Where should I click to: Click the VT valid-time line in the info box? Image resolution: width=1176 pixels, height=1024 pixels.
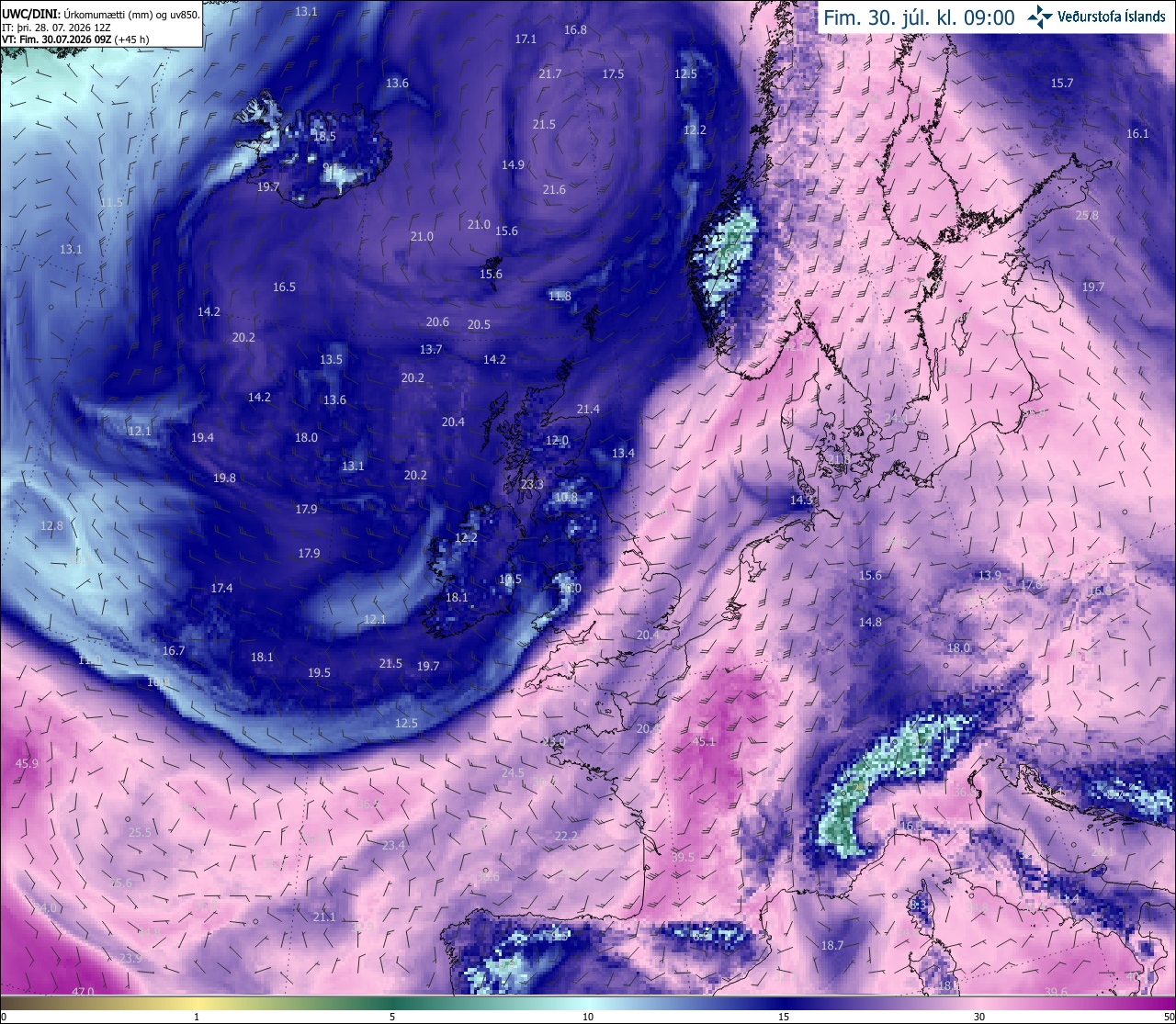tap(75, 39)
